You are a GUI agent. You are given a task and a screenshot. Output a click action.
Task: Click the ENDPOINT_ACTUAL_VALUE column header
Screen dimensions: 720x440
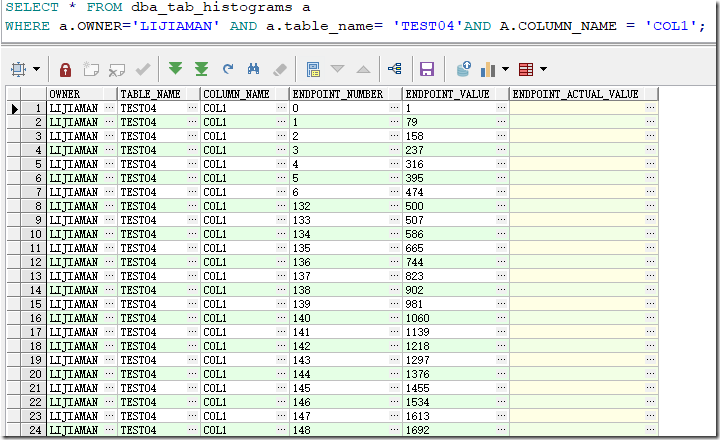[x=584, y=94]
